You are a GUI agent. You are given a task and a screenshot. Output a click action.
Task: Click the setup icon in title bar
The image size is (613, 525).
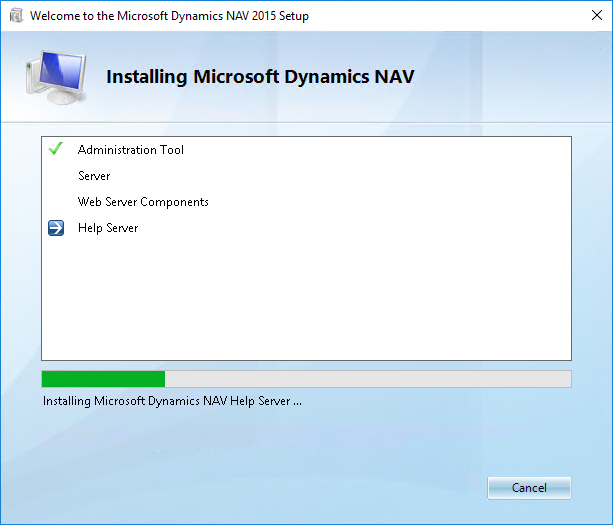tap(16, 16)
